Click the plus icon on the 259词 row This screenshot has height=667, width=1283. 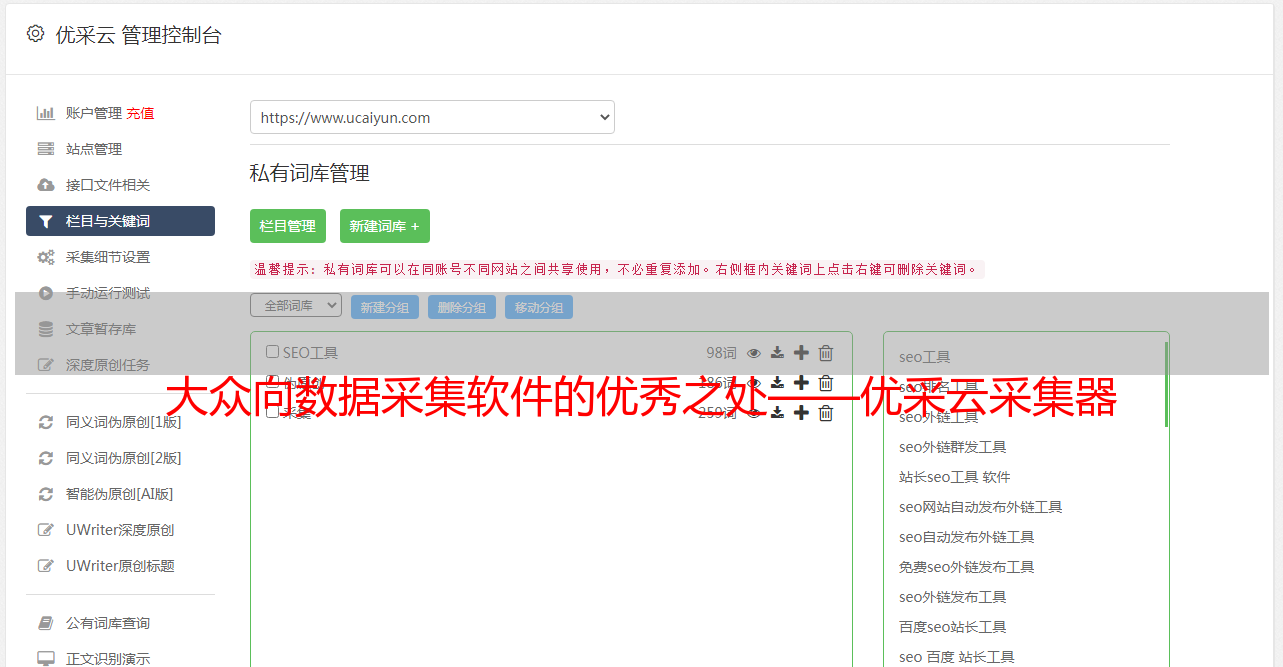[x=801, y=413]
